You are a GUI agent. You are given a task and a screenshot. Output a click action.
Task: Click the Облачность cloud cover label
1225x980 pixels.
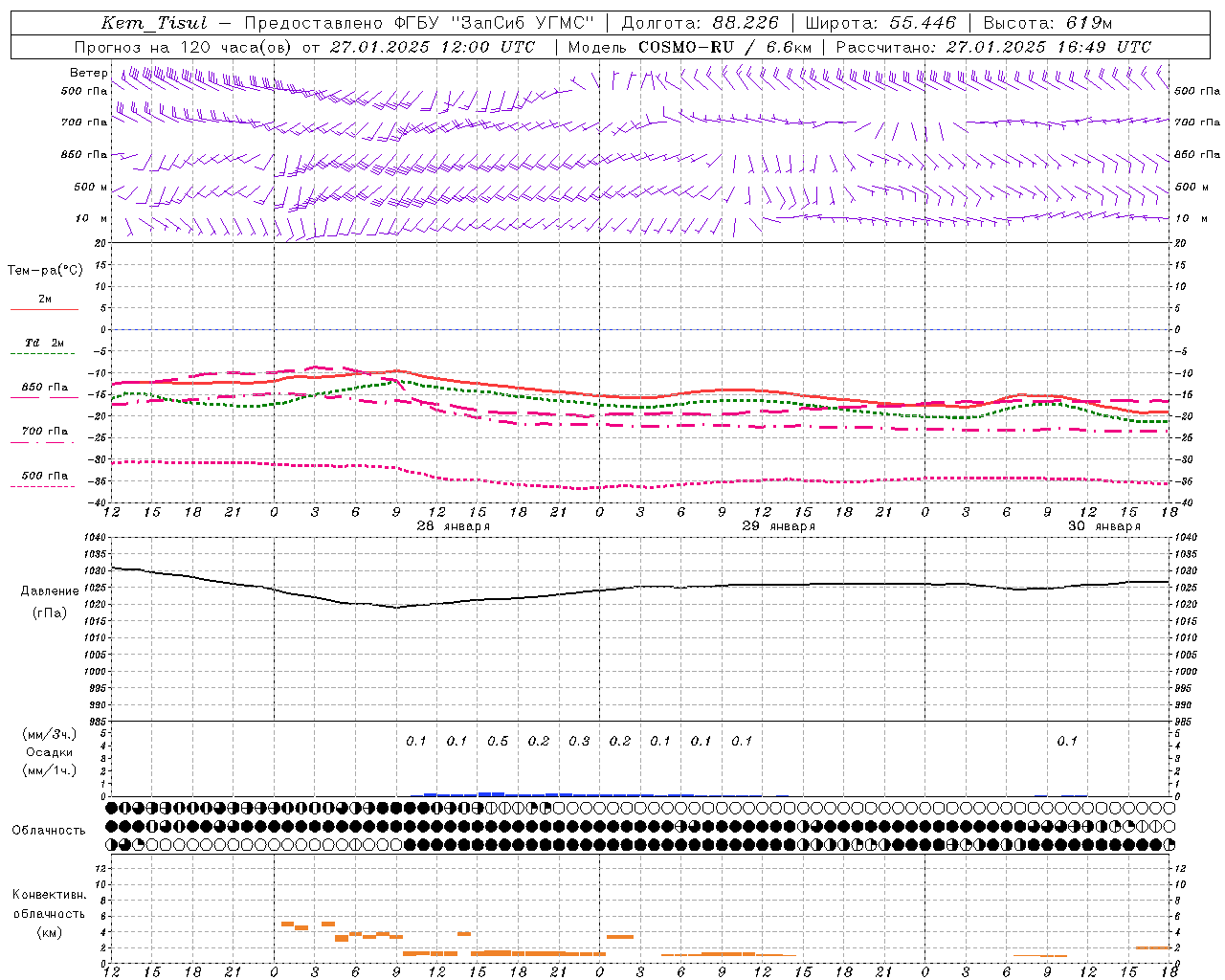pyautogui.click(x=49, y=831)
